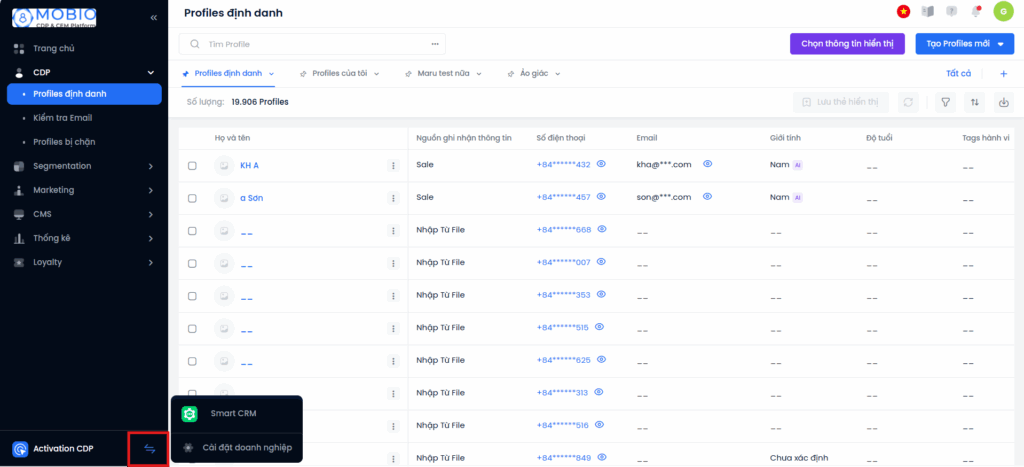Open the a Sơn profile link
The height and width of the screenshot is (467, 1024).
252,198
